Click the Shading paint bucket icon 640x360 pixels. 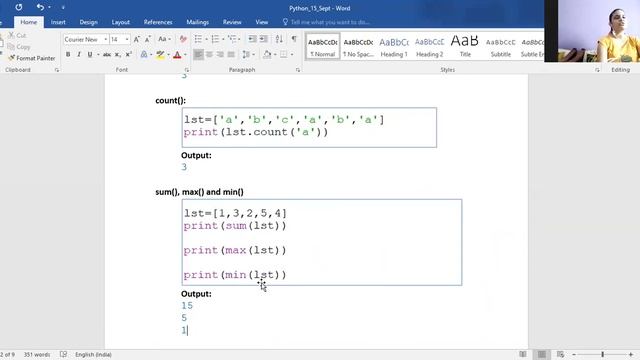click(267, 54)
